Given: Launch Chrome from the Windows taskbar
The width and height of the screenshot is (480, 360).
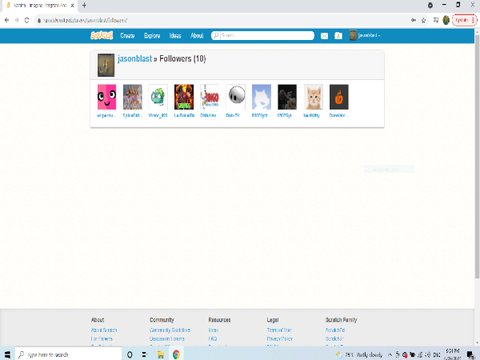Looking at the screenshot, I should point(176,354).
